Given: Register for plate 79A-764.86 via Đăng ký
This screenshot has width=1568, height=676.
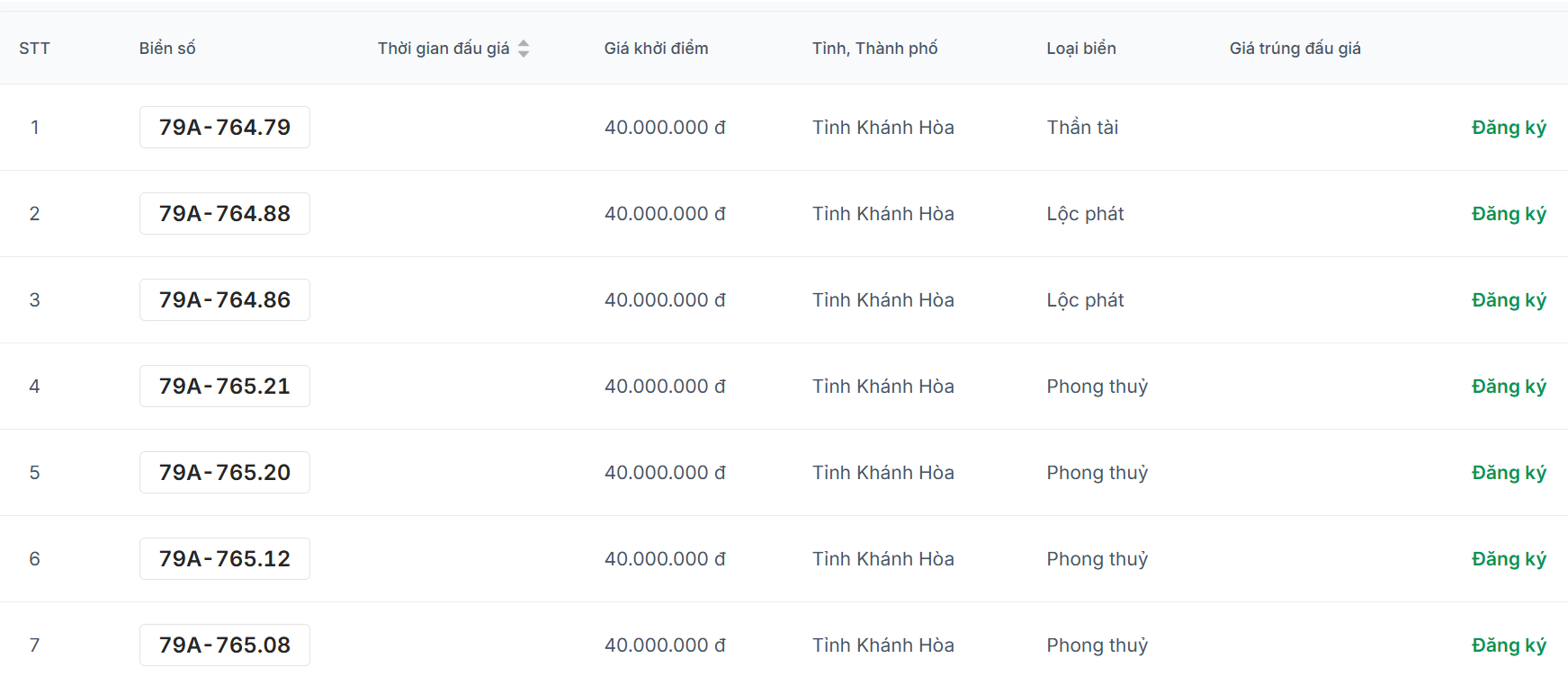Looking at the screenshot, I should pos(1509,300).
